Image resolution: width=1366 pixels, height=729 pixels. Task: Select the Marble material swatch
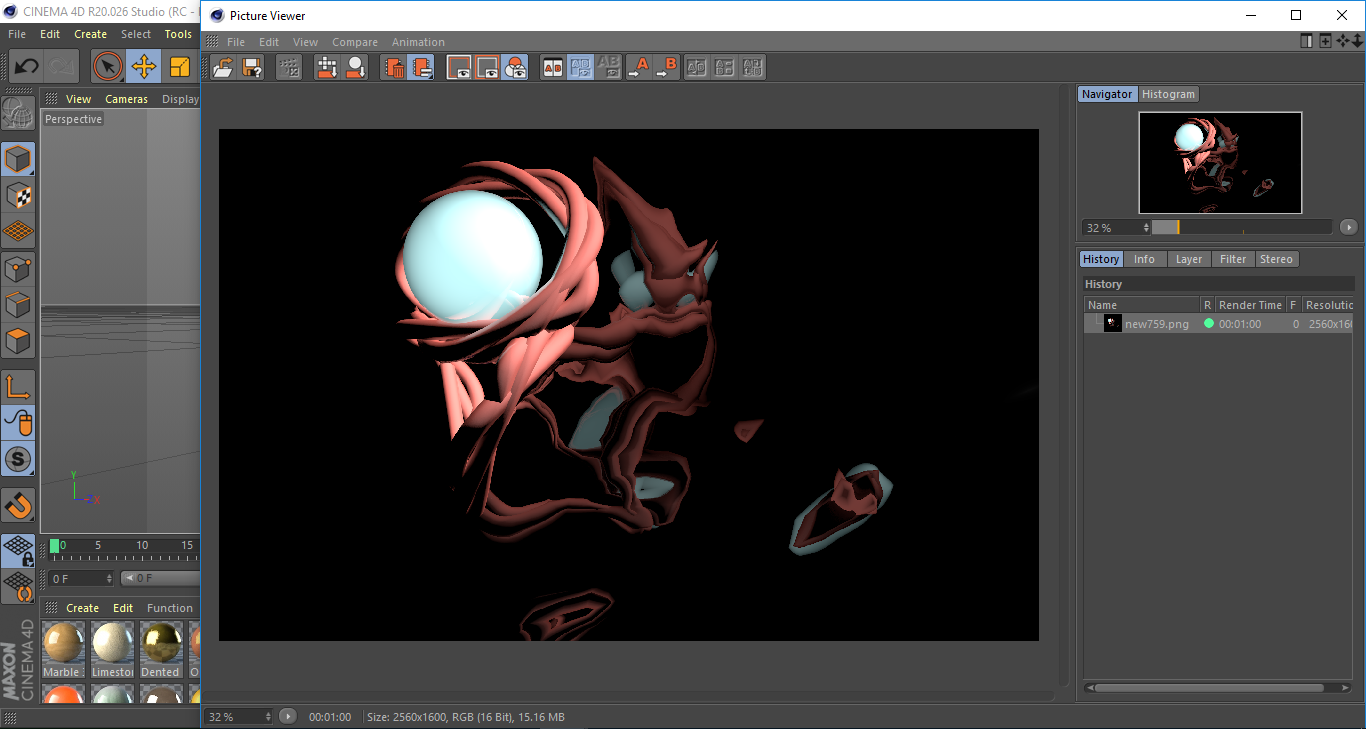point(63,643)
